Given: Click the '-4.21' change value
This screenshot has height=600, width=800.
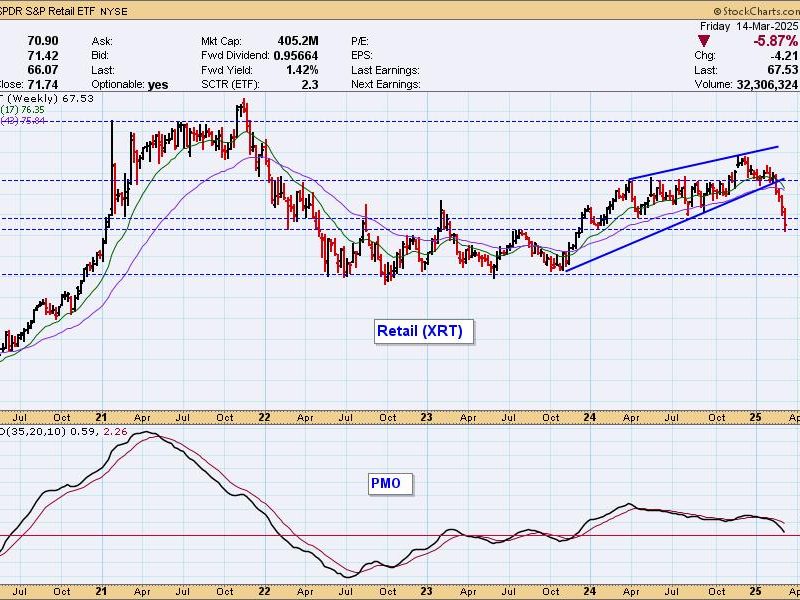Looking at the screenshot, I should click(x=785, y=55).
